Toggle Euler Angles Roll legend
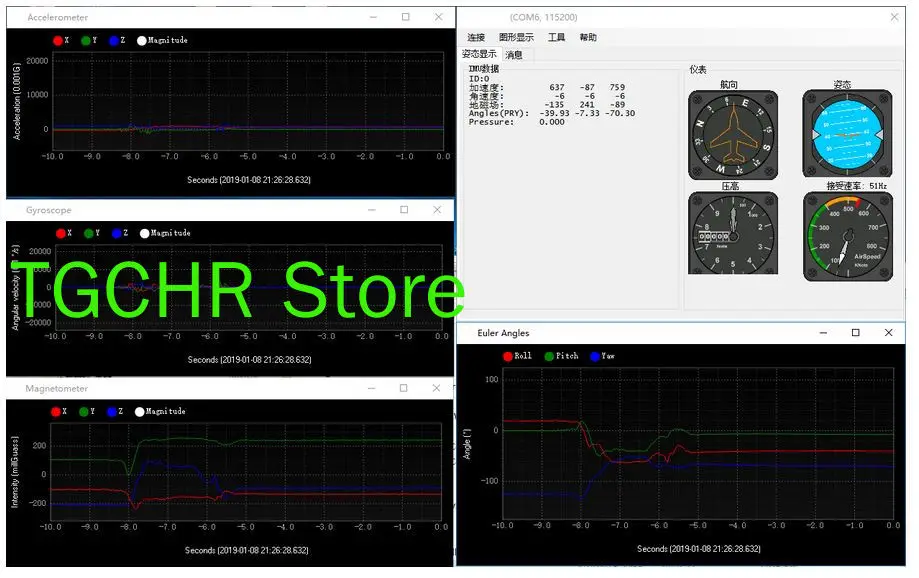 click(x=518, y=356)
